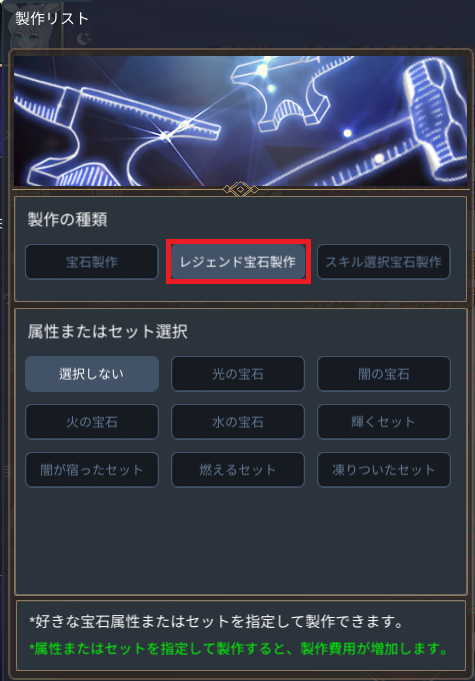Select the 凍りついたセット option
The height and width of the screenshot is (681, 475).
384,469
